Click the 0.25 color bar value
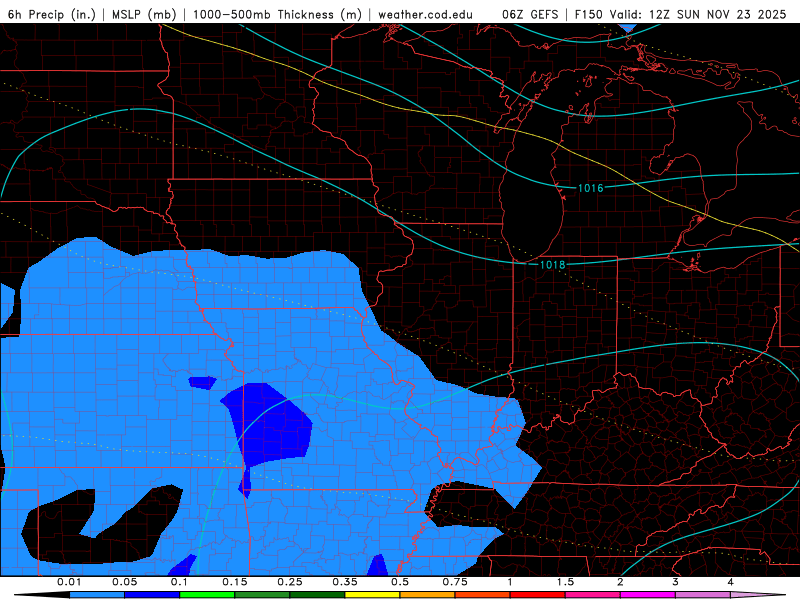Screen dimensions: 800x600 (x=290, y=582)
